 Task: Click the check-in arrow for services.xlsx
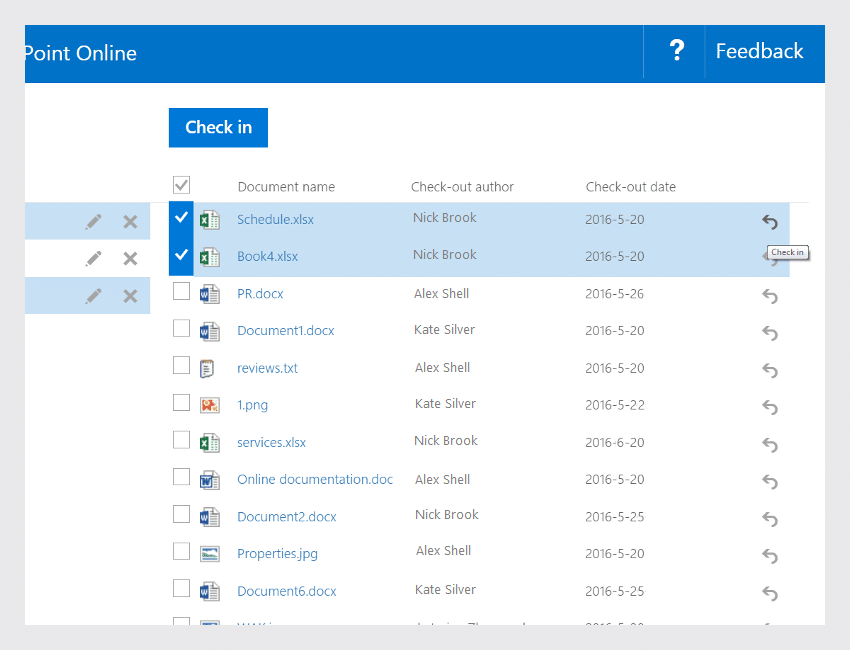point(770,445)
